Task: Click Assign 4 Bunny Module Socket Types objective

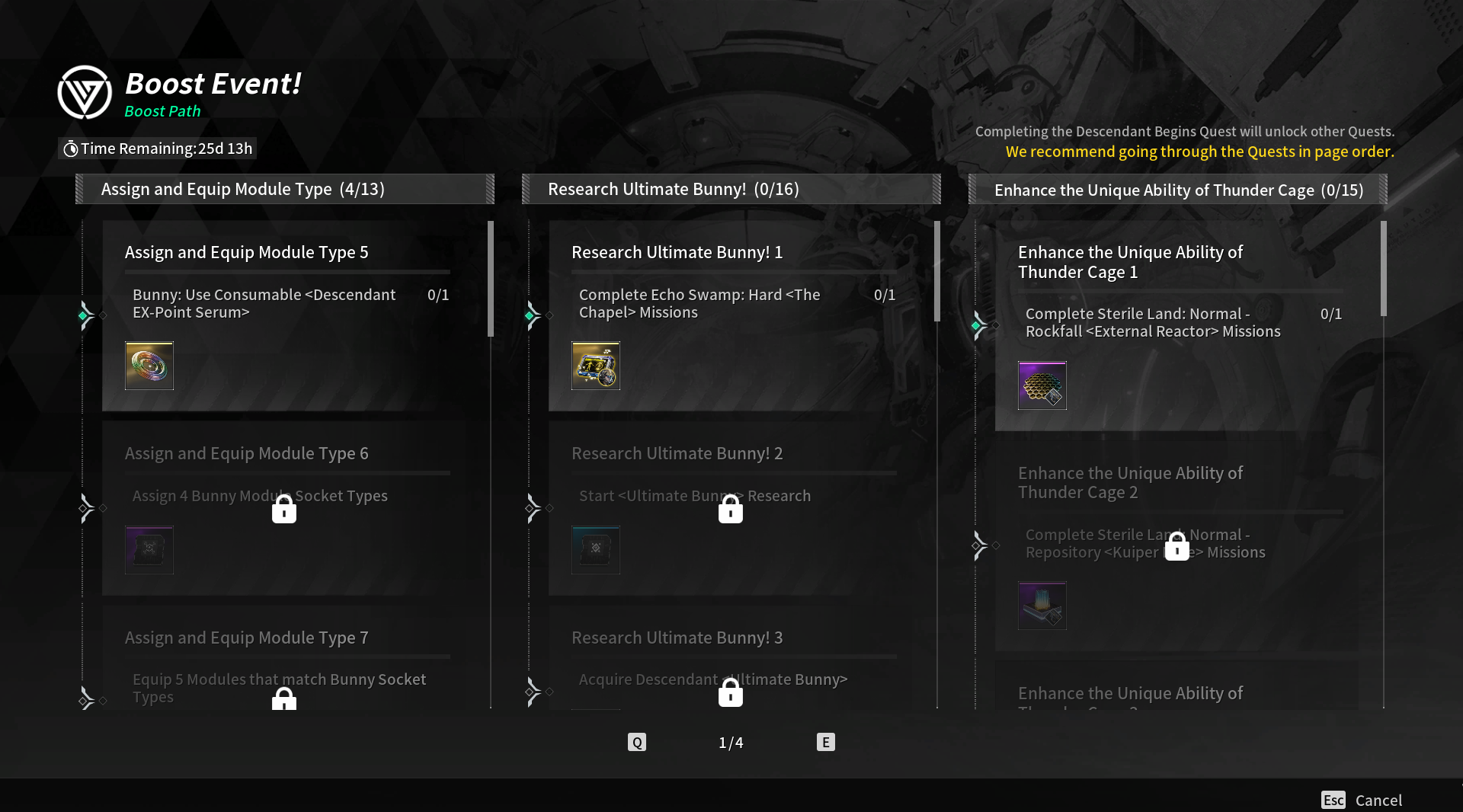Action: click(260, 496)
